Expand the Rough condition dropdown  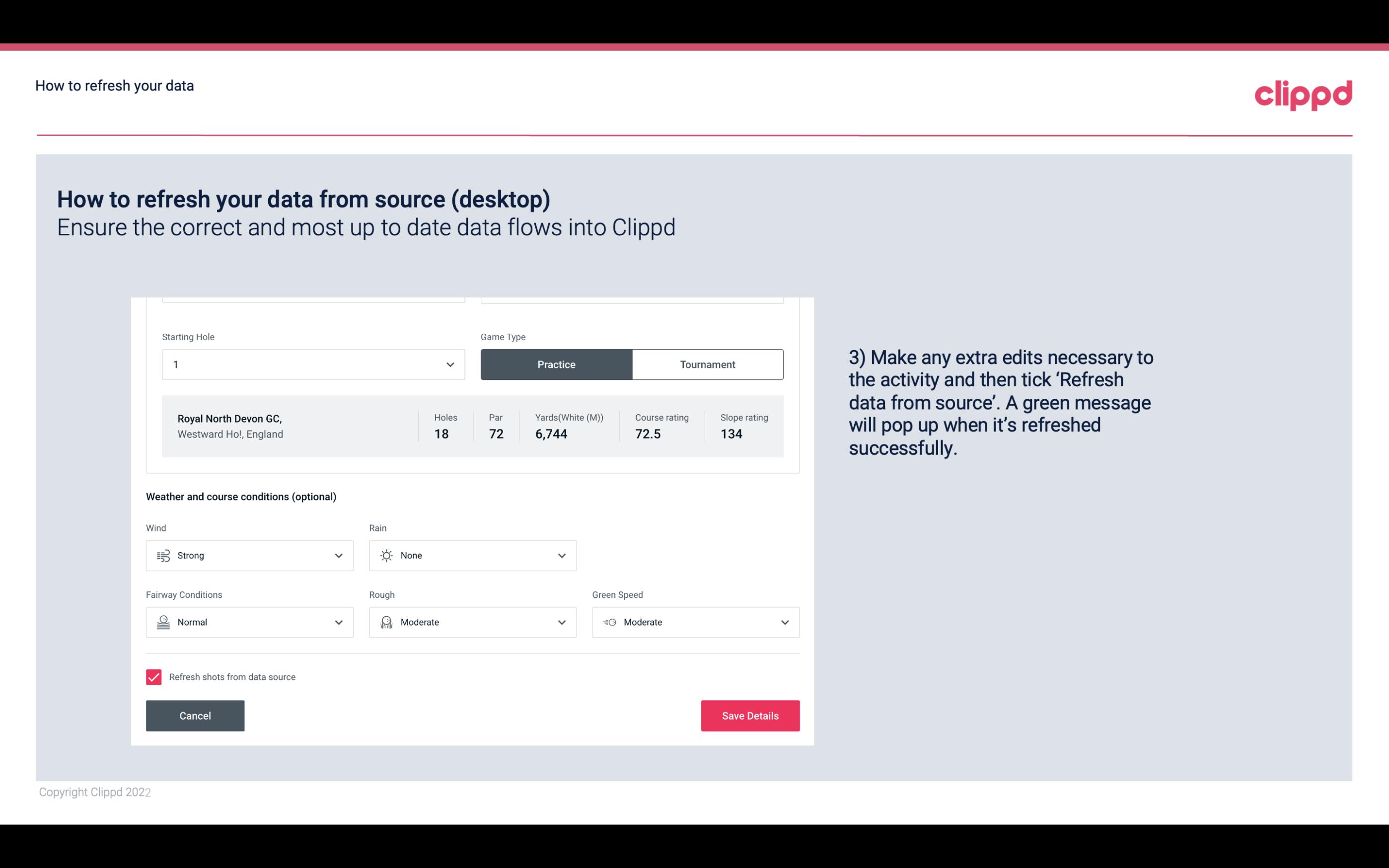click(x=561, y=622)
